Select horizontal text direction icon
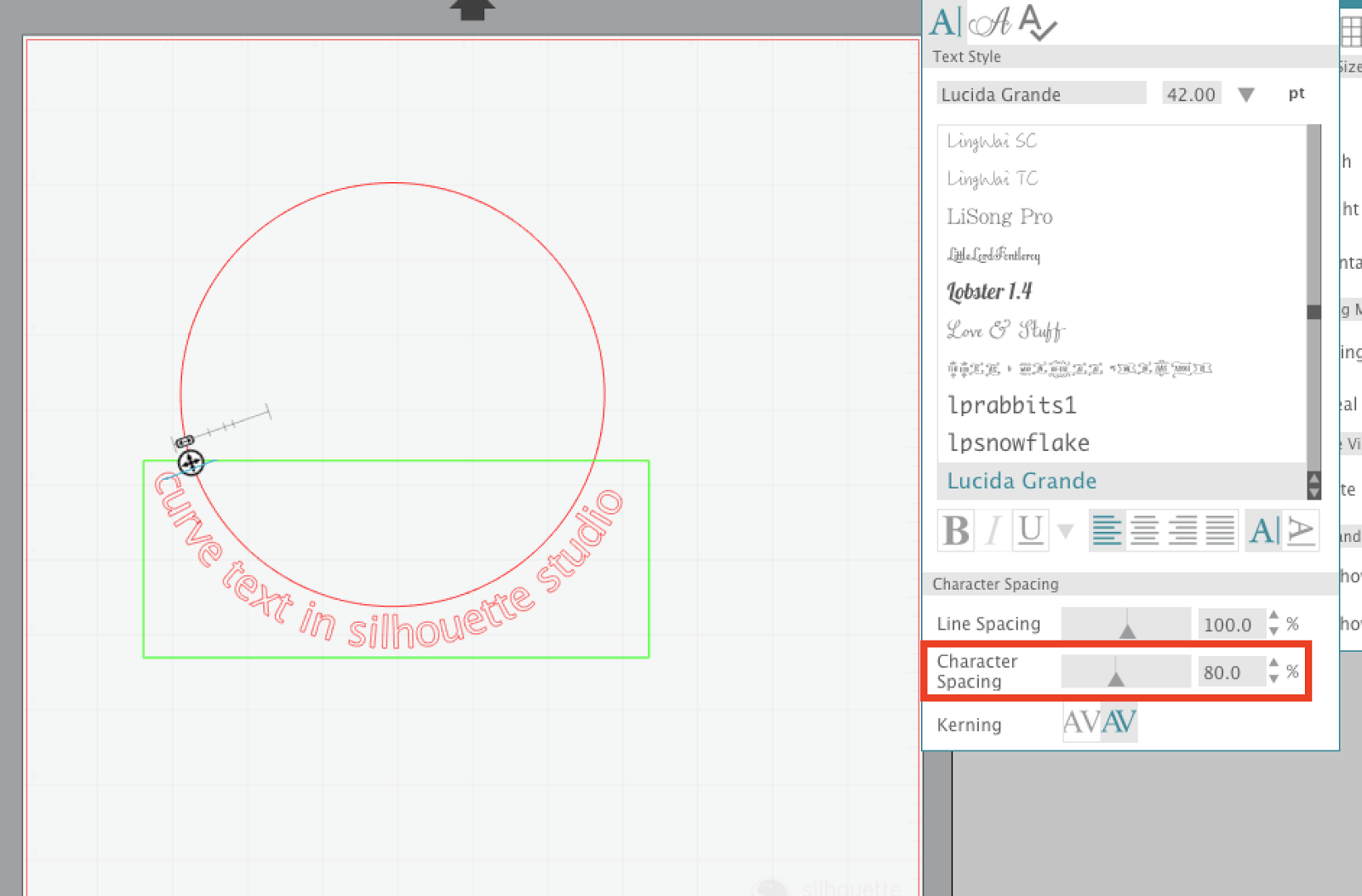This screenshot has height=896, width=1362. [x=1264, y=531]
